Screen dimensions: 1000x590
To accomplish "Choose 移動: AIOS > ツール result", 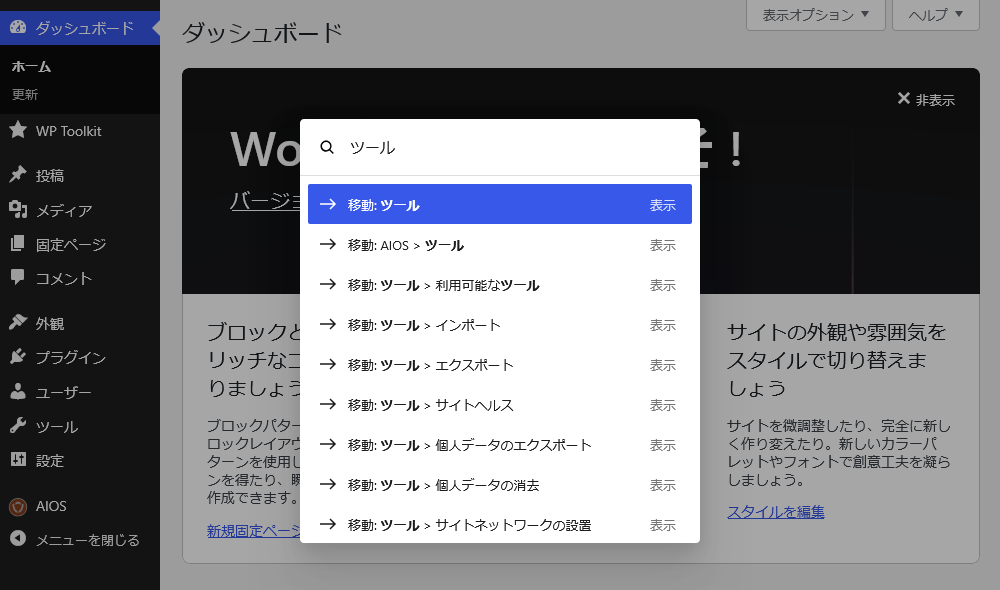I will (x=499, y=245).
